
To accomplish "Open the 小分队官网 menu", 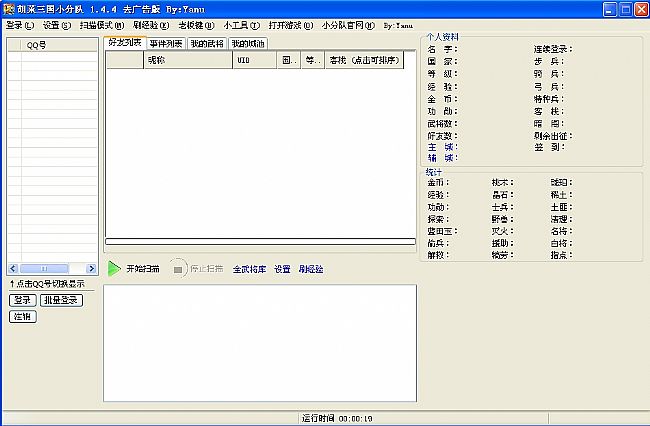I will pyautogui.click(x=348, y=25).
